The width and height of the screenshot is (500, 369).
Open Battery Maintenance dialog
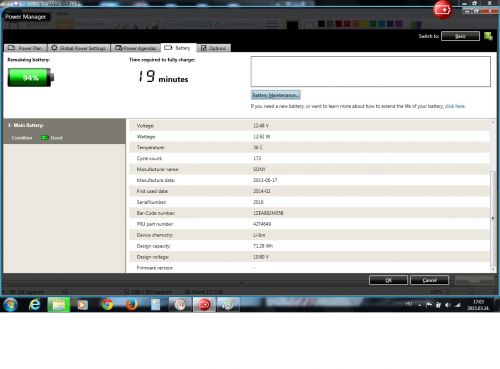click(275, 95)
